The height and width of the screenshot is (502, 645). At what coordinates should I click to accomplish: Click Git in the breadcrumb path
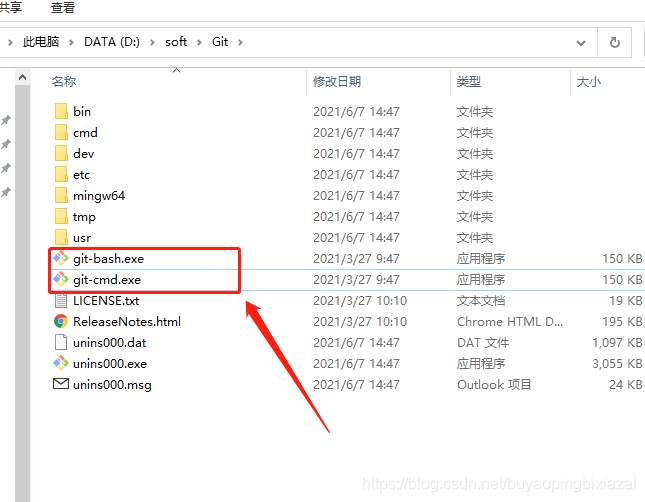click(x=220, y=42)
